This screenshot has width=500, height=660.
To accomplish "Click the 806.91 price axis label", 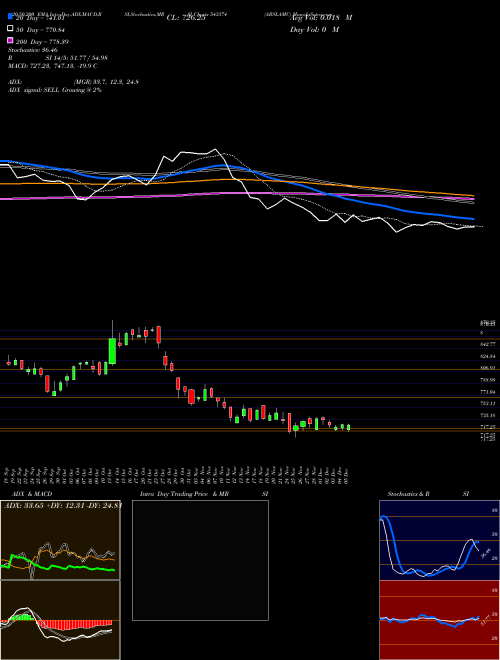I will tap(488, 368).
